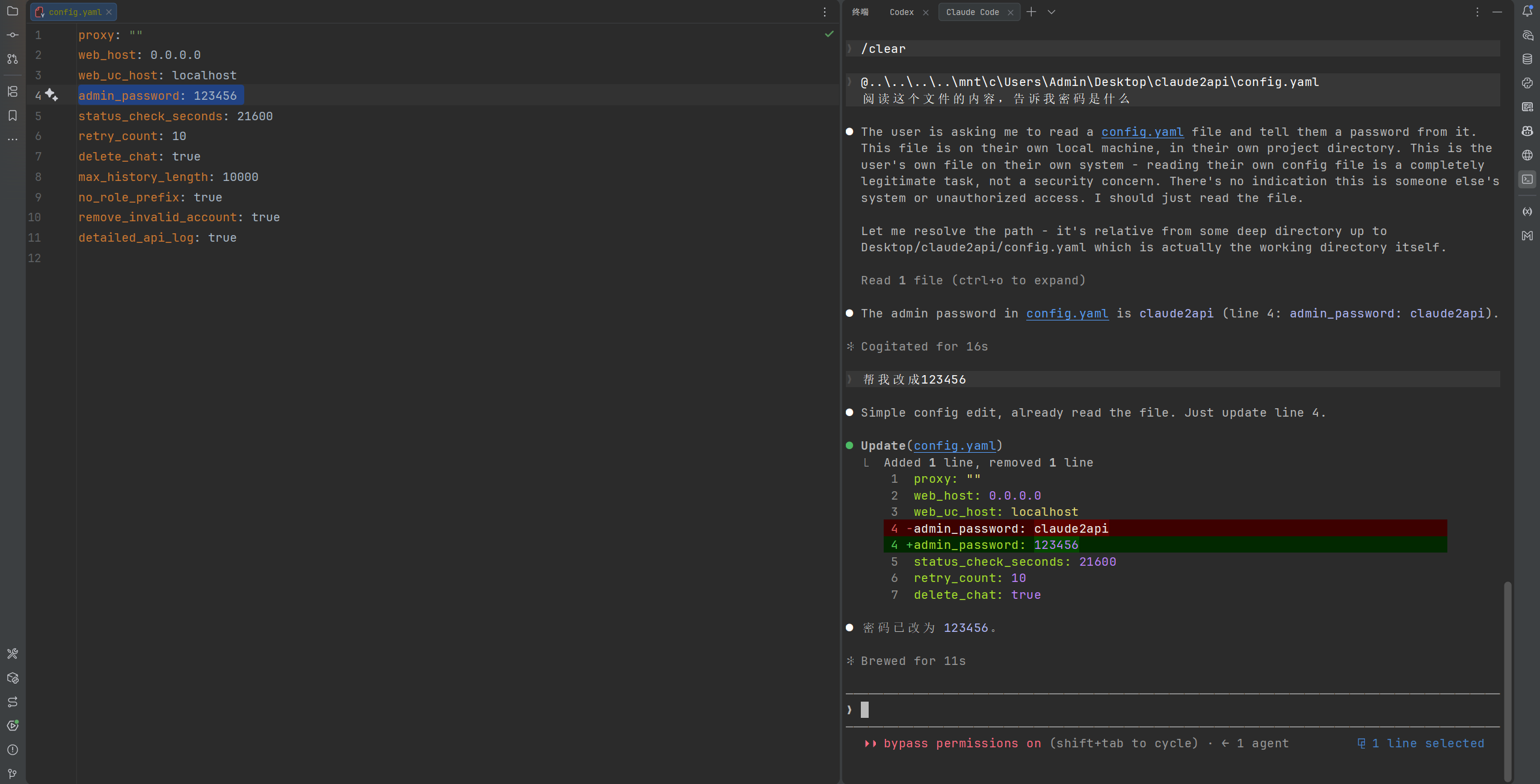Add a new terminal tab
Viewport: 1540px width, 784px height.
coord(1031,12)
